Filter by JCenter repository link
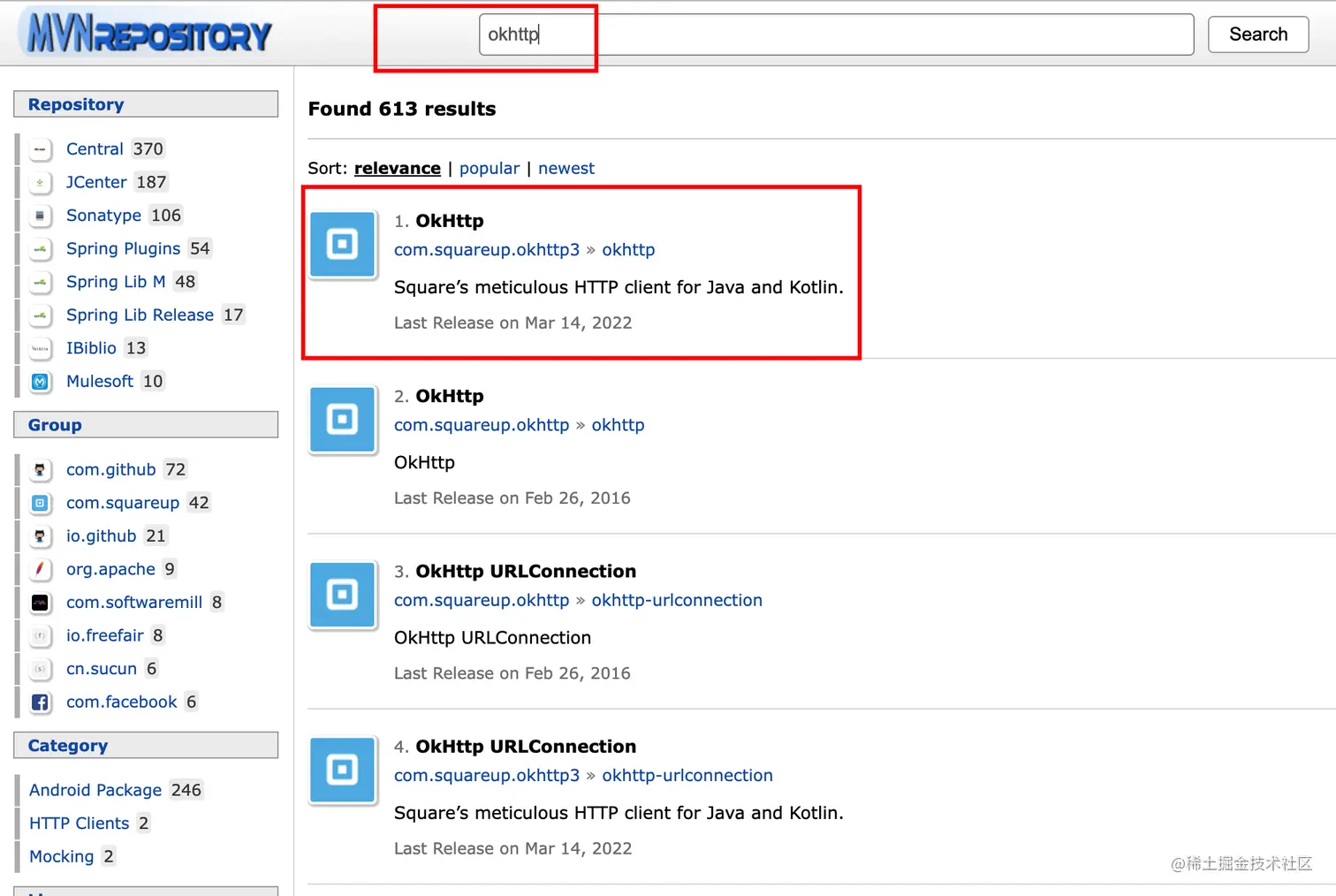 [x=96, y=182]
